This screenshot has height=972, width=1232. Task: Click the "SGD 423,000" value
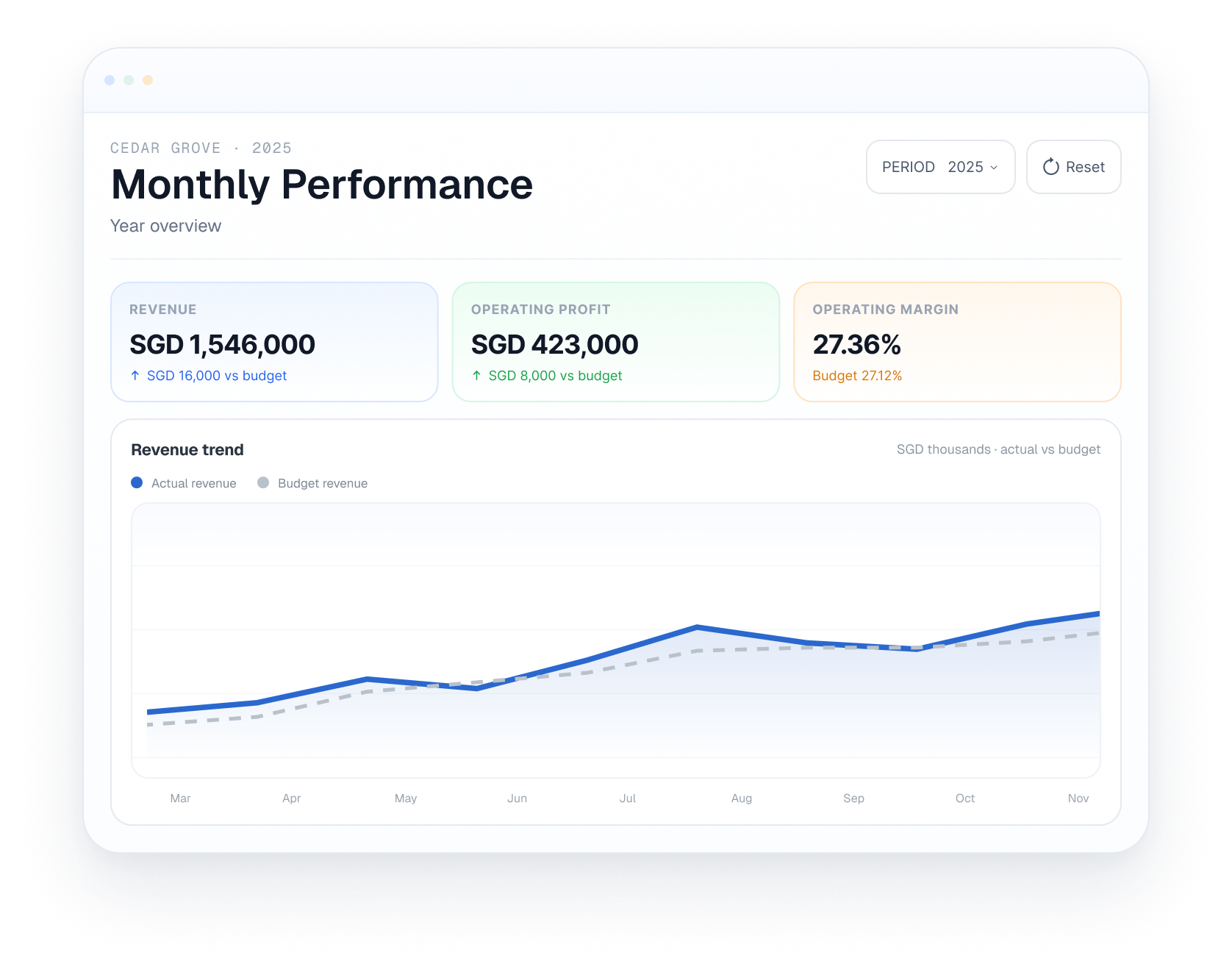point(555,344)
